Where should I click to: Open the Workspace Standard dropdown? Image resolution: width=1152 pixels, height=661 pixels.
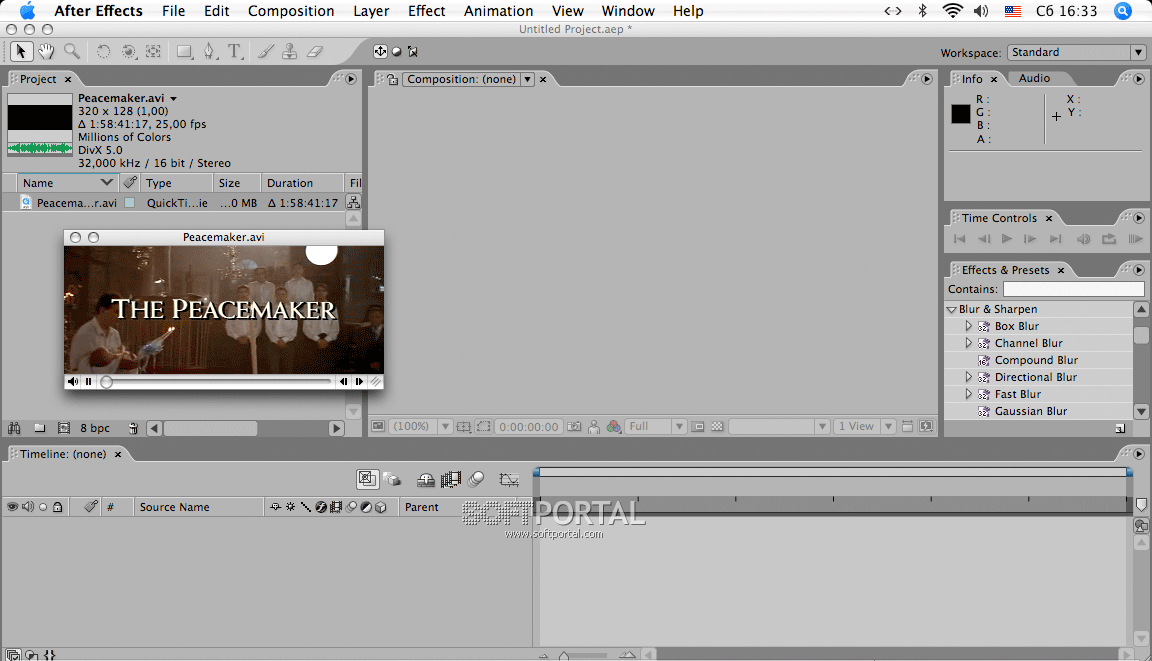(1076, 52)
